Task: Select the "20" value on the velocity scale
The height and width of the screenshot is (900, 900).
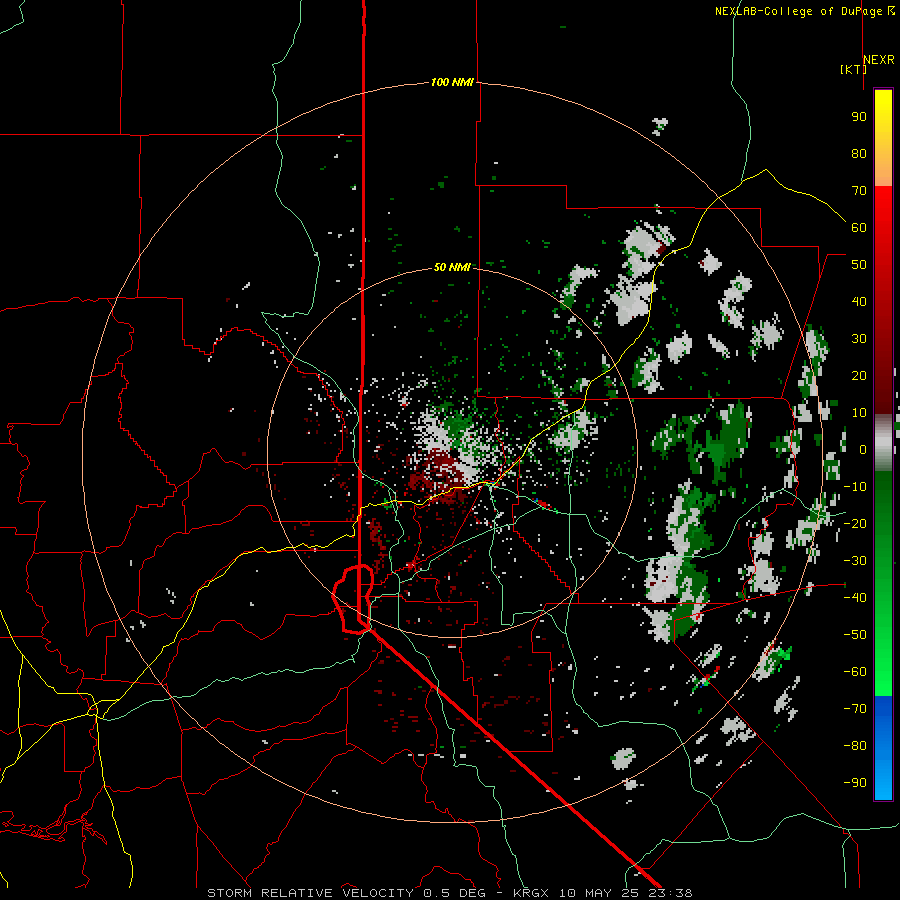Action: (x=859, y=375)
